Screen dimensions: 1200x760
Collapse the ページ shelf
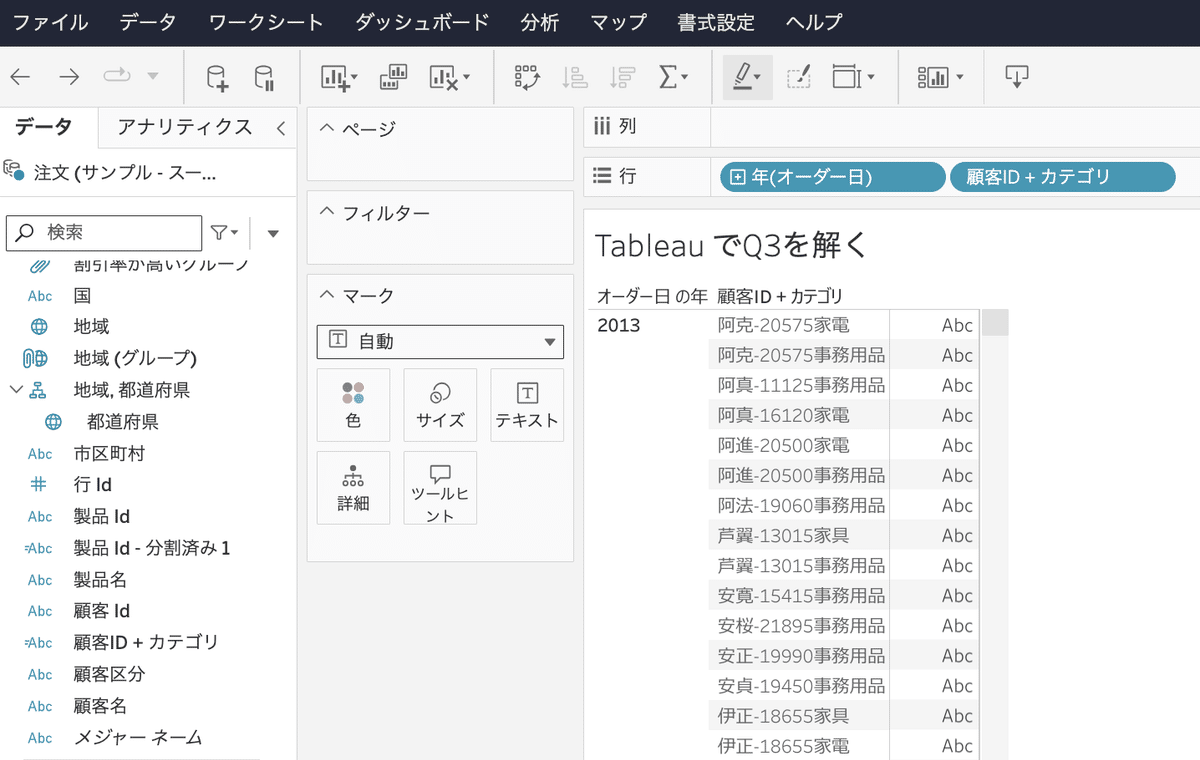pos(327,128)
